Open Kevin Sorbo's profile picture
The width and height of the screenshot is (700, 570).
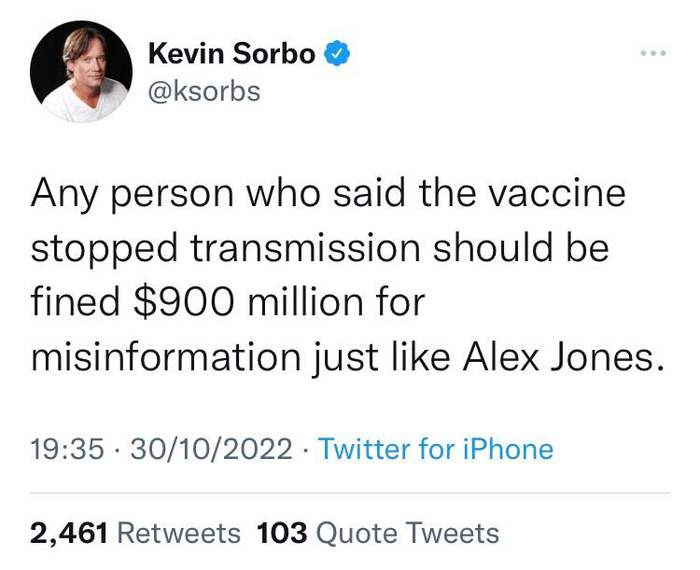pyautogui.click(x=81, y=72)
